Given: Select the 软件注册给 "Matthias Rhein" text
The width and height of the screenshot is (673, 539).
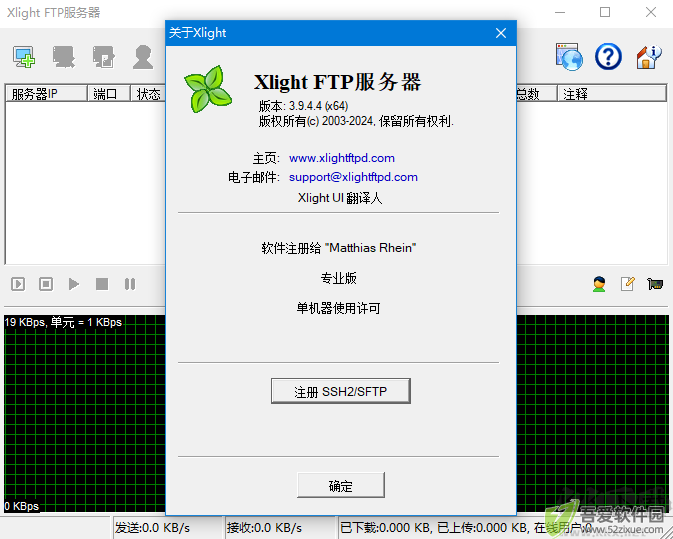Looking at the screenshot, I should click(x=339, y=248).
